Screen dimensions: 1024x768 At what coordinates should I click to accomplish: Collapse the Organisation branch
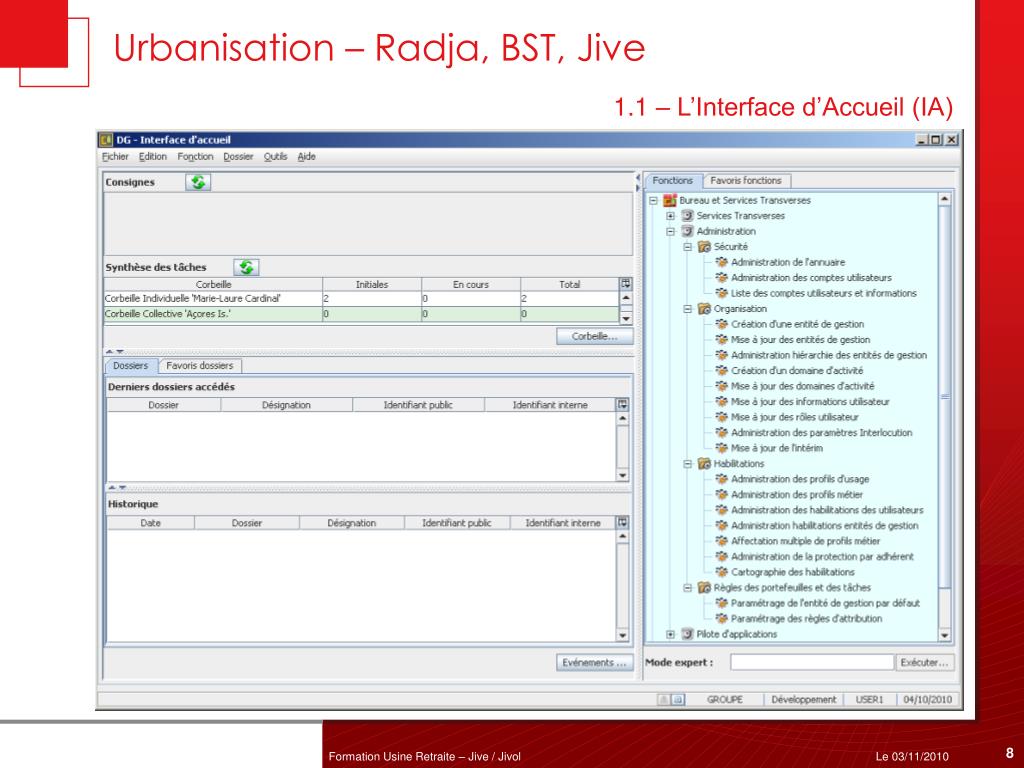tap(687, 309)
